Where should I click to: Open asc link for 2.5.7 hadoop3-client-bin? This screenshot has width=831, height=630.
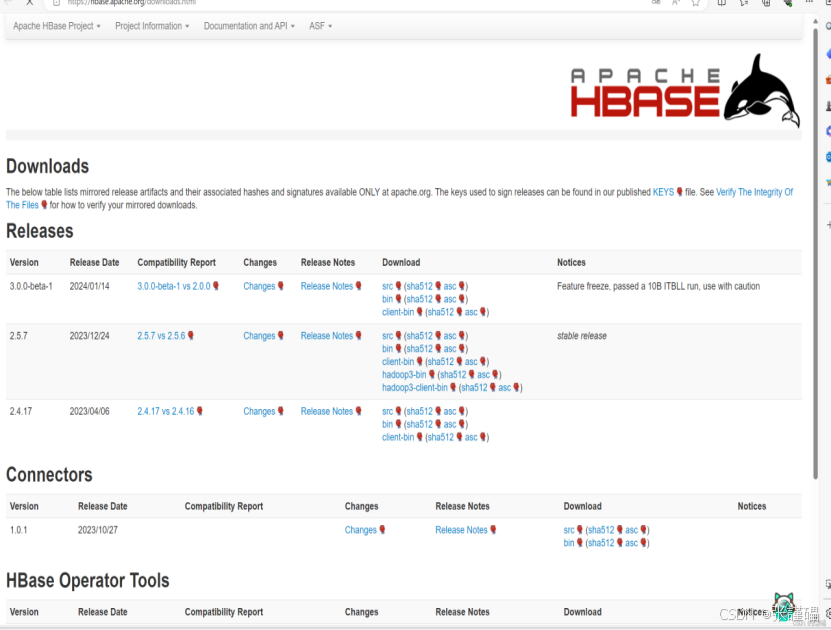505,388
